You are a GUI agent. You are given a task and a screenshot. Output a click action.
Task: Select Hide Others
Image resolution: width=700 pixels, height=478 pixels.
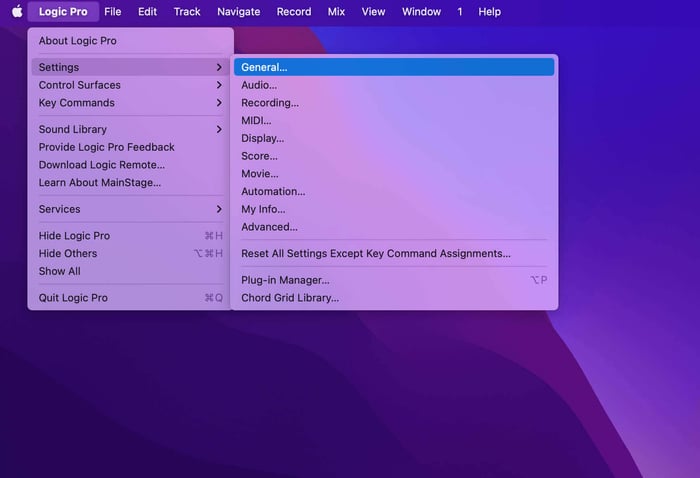coord(130,254)
